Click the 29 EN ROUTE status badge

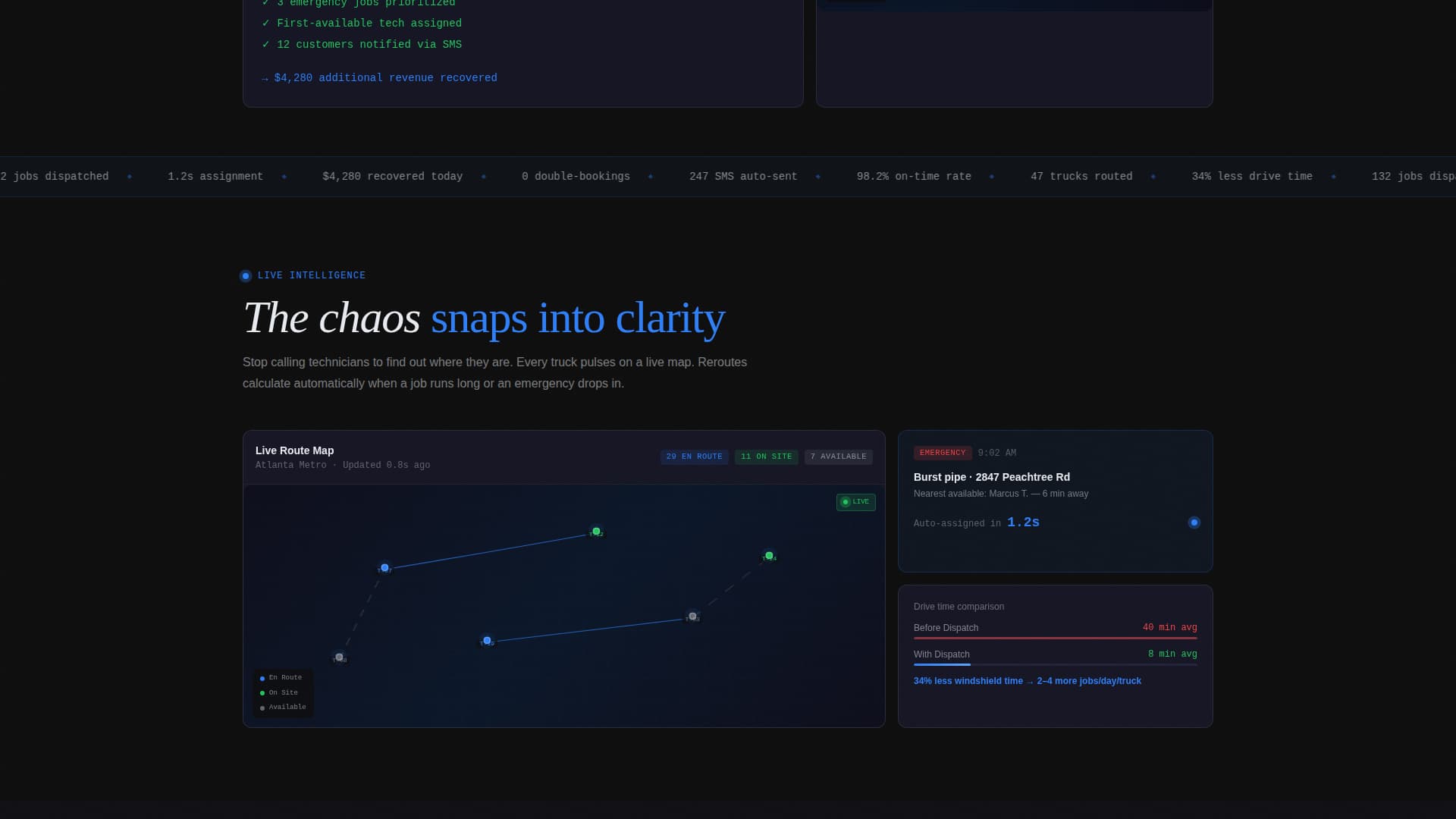click(x=695, y=457)
